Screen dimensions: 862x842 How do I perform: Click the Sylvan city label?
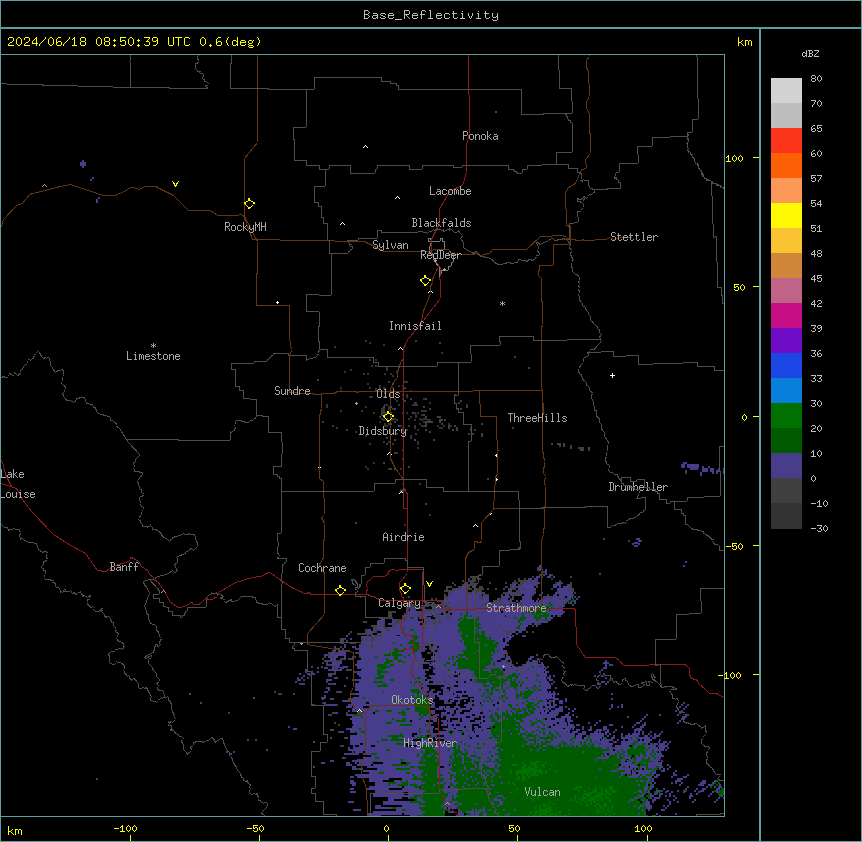click(390, 245)
